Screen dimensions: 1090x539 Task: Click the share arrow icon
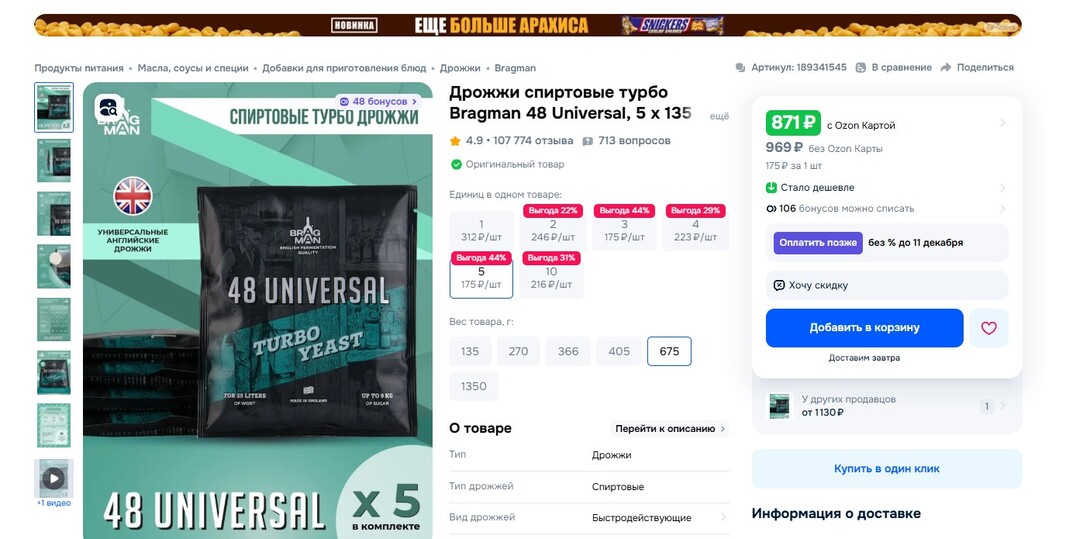[945, 67]
